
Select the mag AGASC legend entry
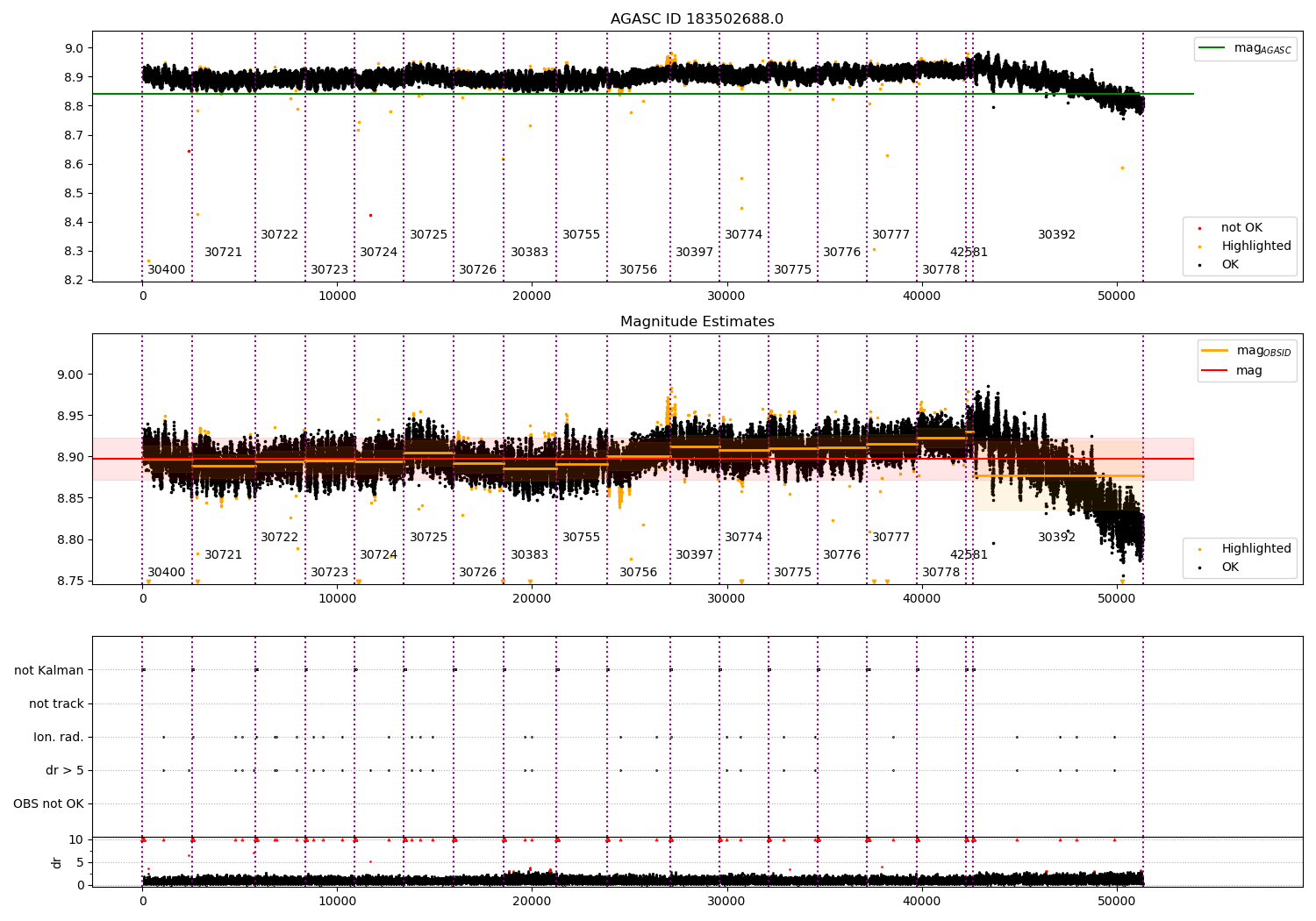[x=1246, y=48]
